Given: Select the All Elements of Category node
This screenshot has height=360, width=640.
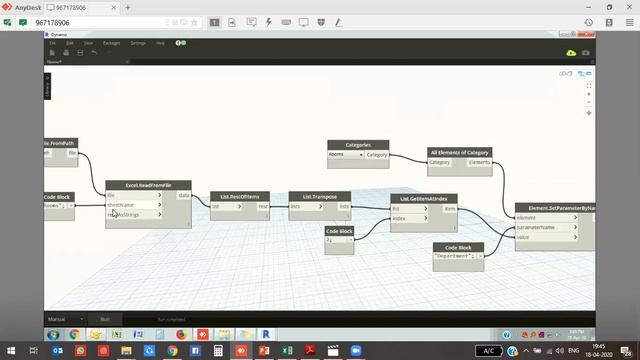Looking at the screenshot, I should pos(460,153).
